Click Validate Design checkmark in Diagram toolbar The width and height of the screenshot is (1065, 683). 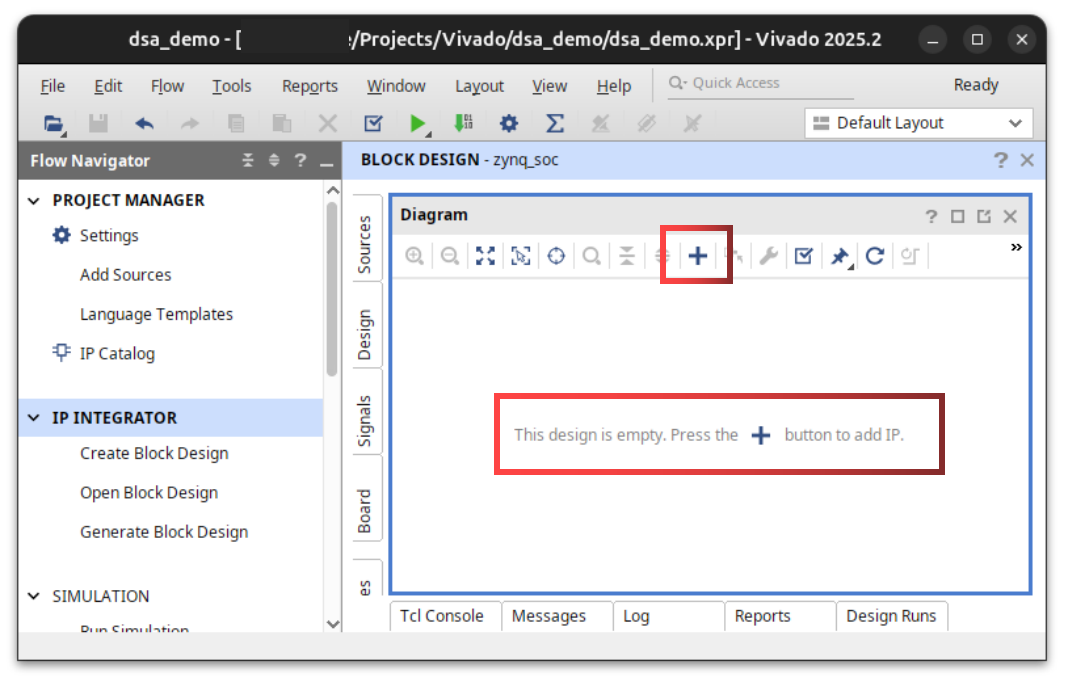[x=803, y=256]
